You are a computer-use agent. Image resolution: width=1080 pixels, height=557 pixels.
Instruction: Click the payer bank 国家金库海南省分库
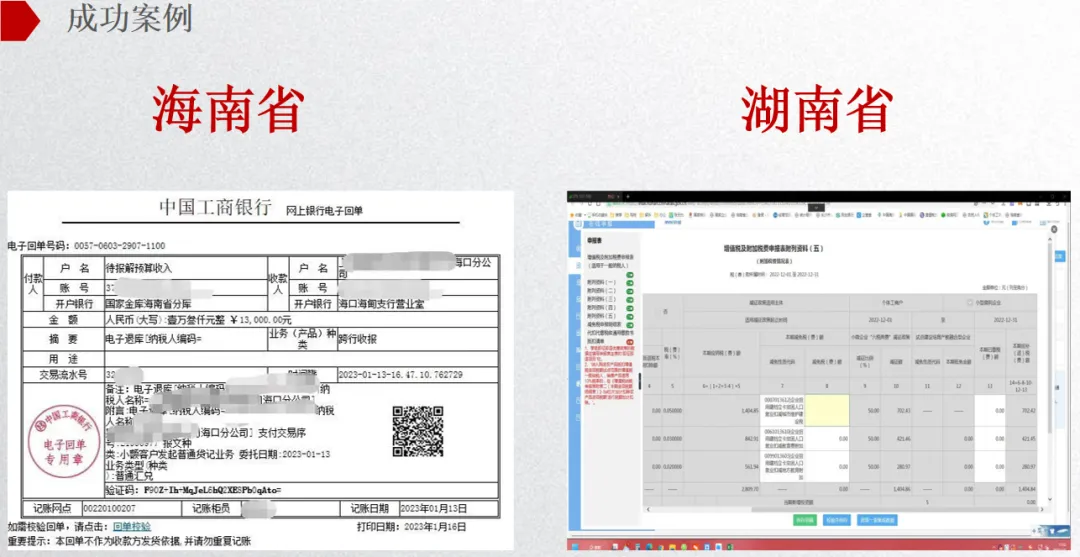(148, 303)
